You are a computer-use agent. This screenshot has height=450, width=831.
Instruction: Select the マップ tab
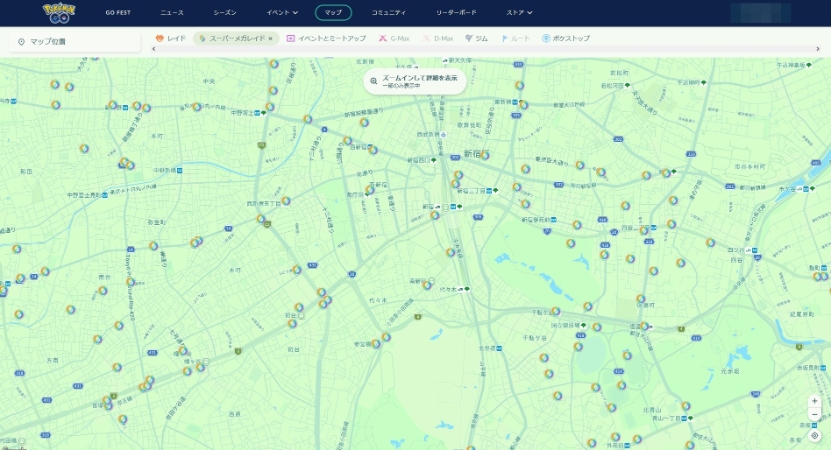pos(333,12)
